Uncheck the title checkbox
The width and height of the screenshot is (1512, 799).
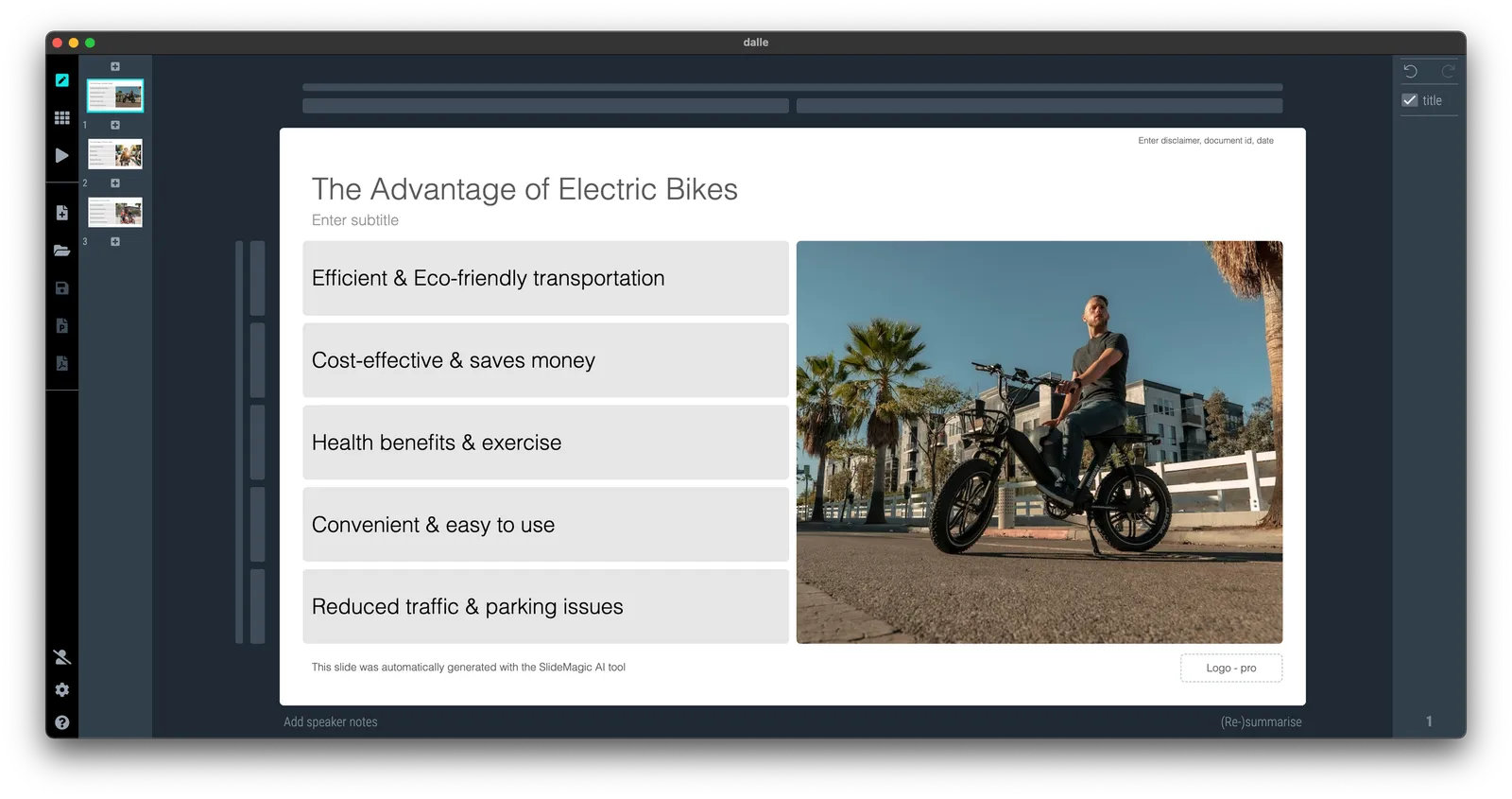coord(1410,100)
